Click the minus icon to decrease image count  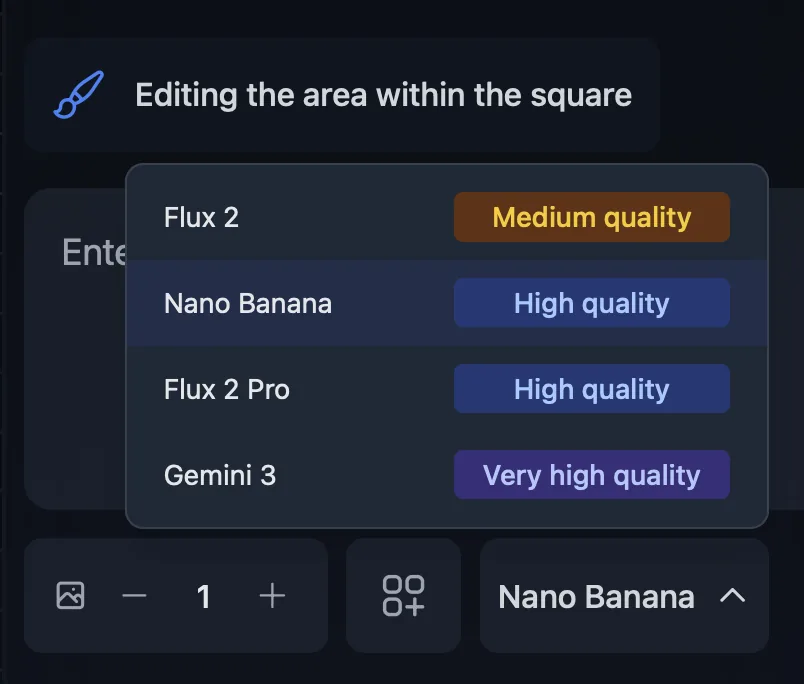point(134,596)
